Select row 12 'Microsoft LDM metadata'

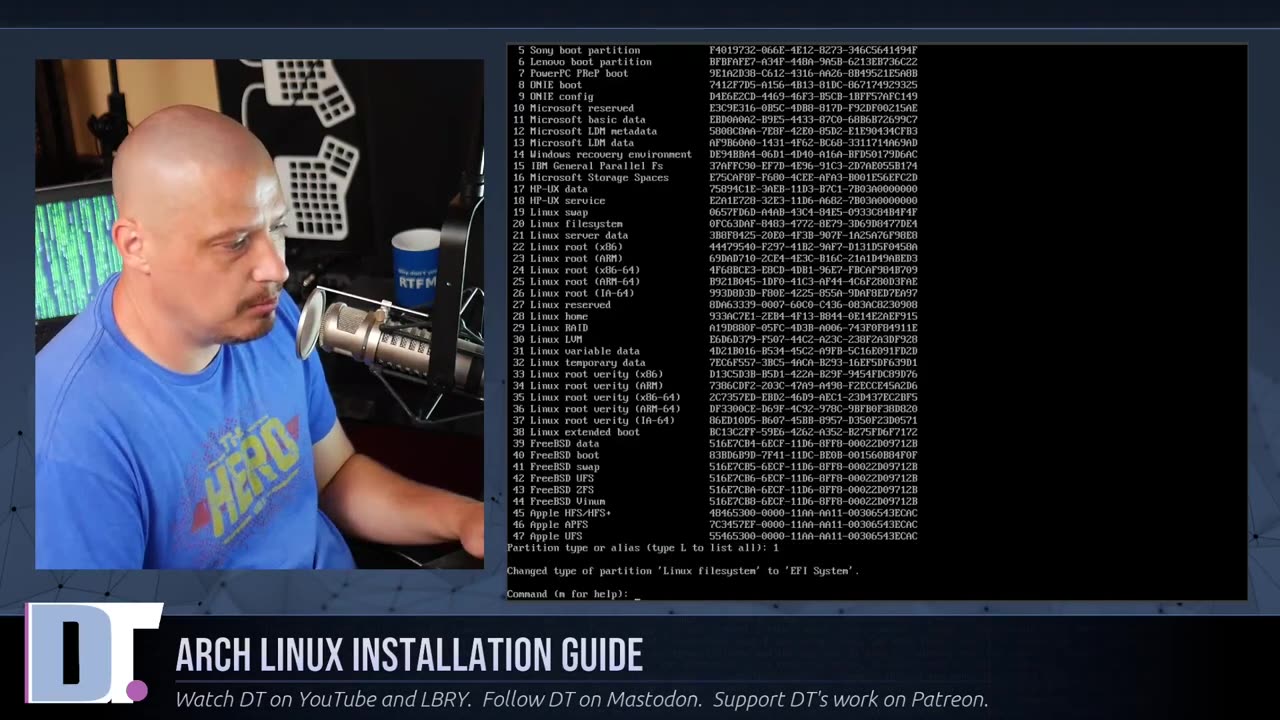click(715, 131)
